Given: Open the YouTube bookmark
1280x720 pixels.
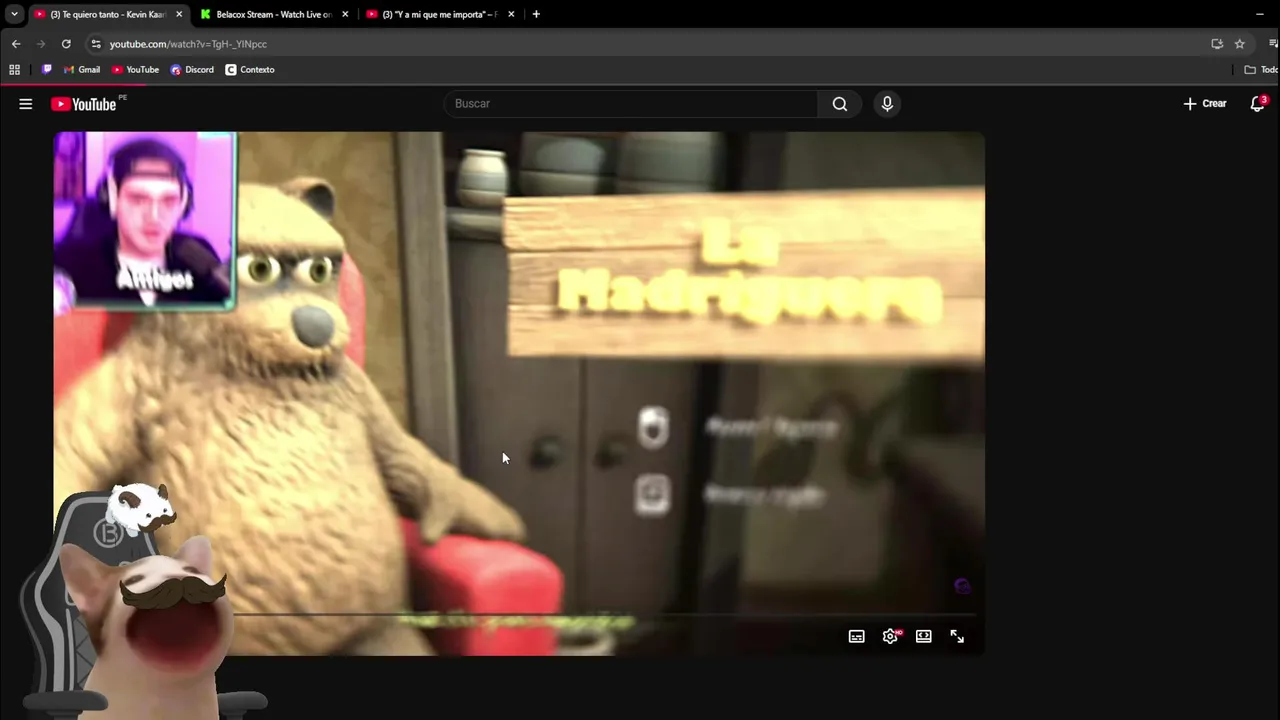Looking at the screenshot, I should (x=135, y=70).
